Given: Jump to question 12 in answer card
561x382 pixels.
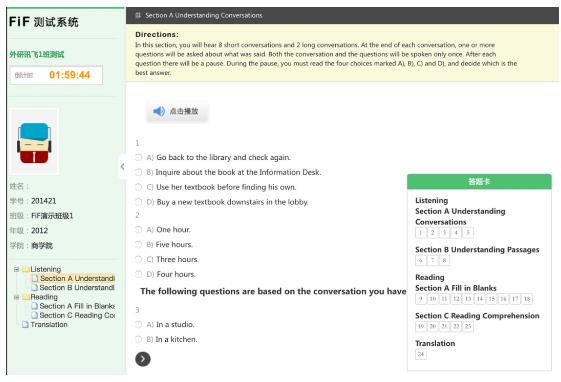Looking at the screenshot, I should tap(456, 299).
